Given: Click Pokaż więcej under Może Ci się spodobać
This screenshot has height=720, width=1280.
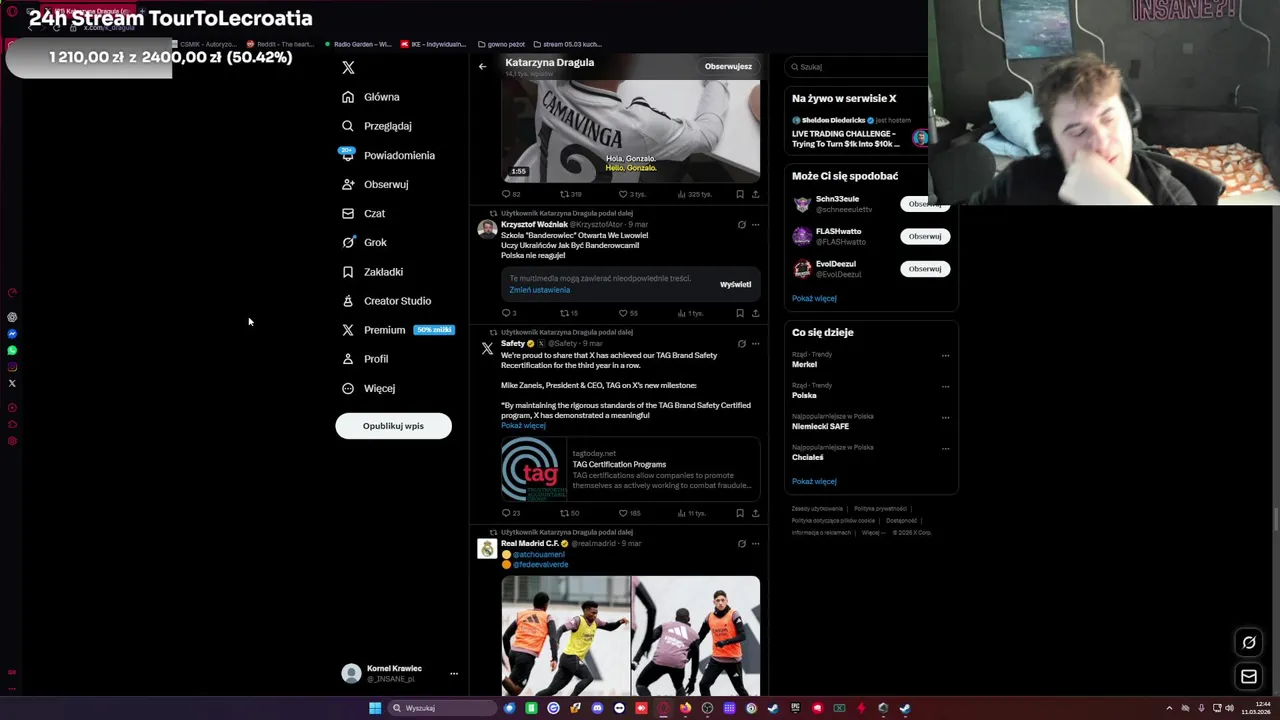Looking at the screenshot, I should [814, 298].
